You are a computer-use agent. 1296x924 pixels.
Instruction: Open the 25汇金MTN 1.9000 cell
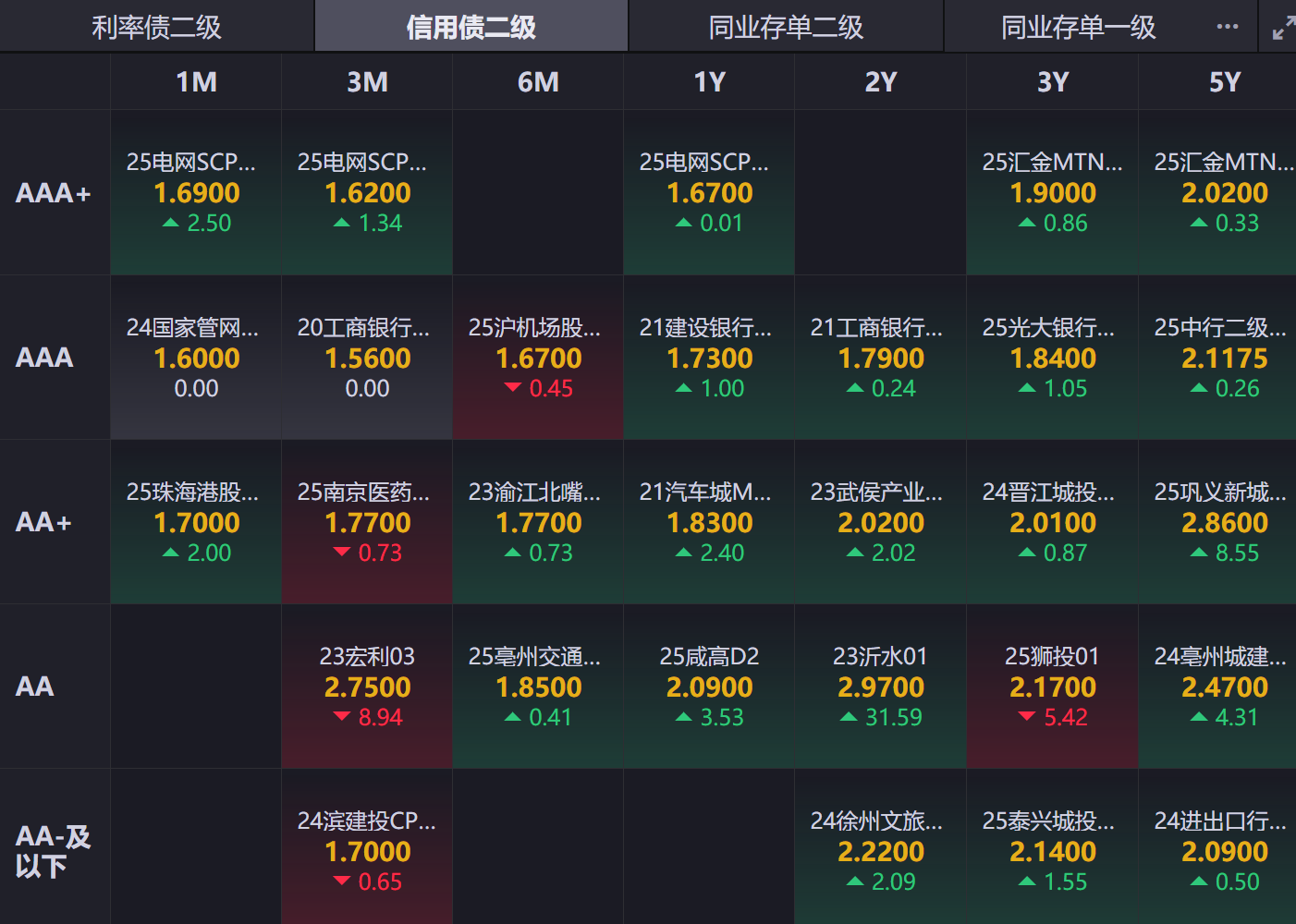coord(1052,192)
